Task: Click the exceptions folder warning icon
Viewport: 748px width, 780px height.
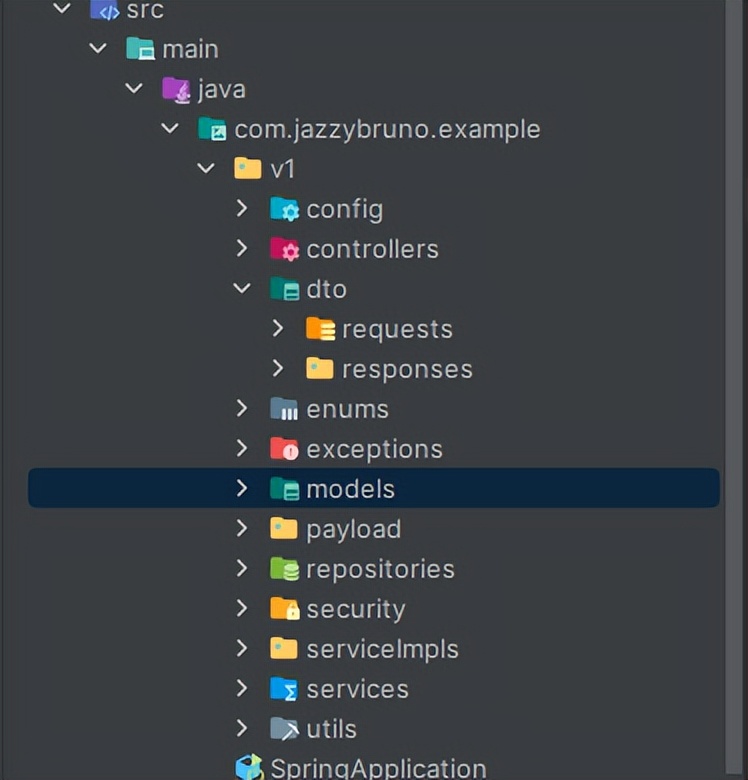Action: (284, 450)
